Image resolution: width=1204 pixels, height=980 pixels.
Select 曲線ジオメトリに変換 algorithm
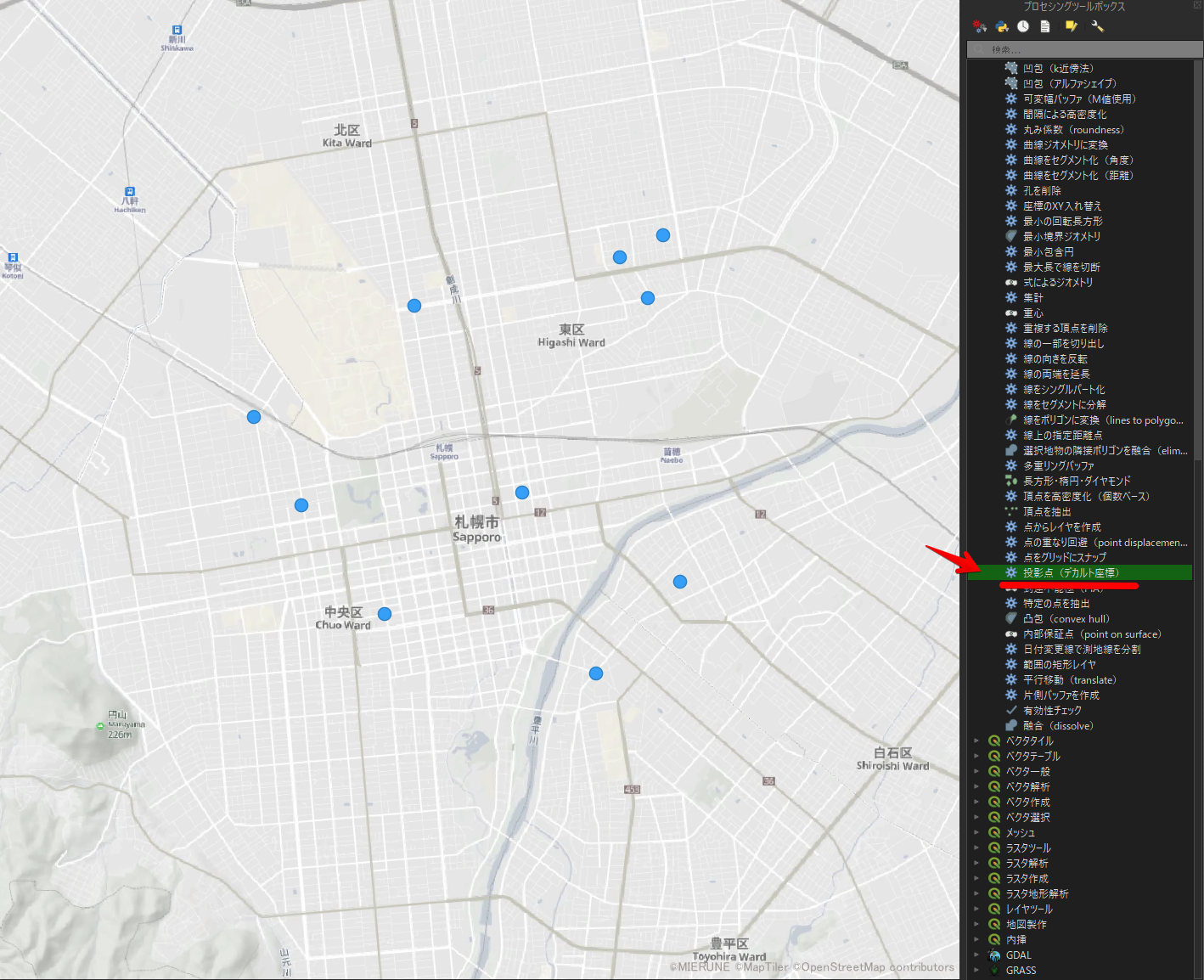[x=1065, y=144]
